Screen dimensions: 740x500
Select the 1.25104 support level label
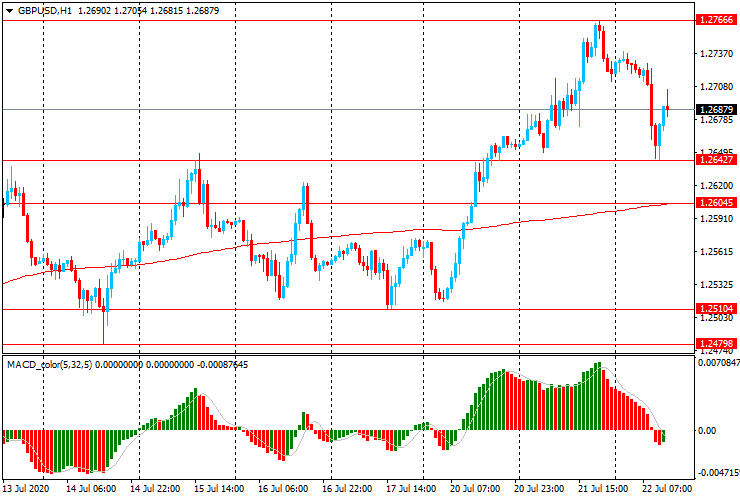(716, 309)
